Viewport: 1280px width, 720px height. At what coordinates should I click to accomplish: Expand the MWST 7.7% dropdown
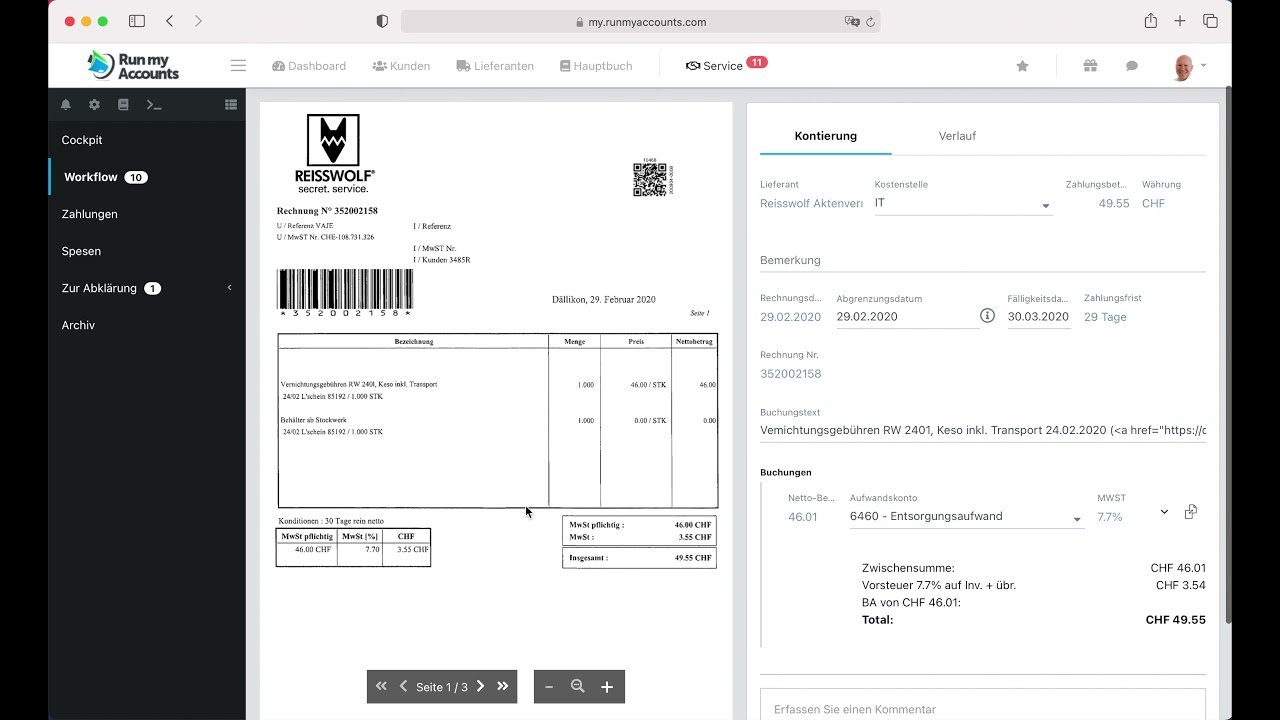pos(1164,512)
